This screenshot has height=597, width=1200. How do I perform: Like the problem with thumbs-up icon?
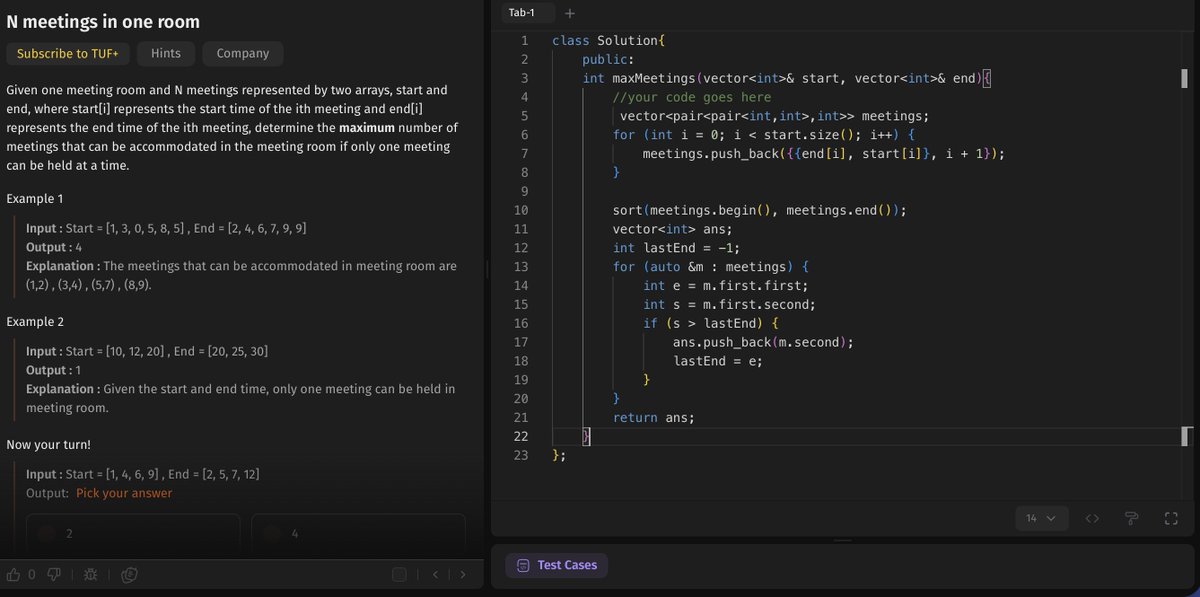pos(14,575)
